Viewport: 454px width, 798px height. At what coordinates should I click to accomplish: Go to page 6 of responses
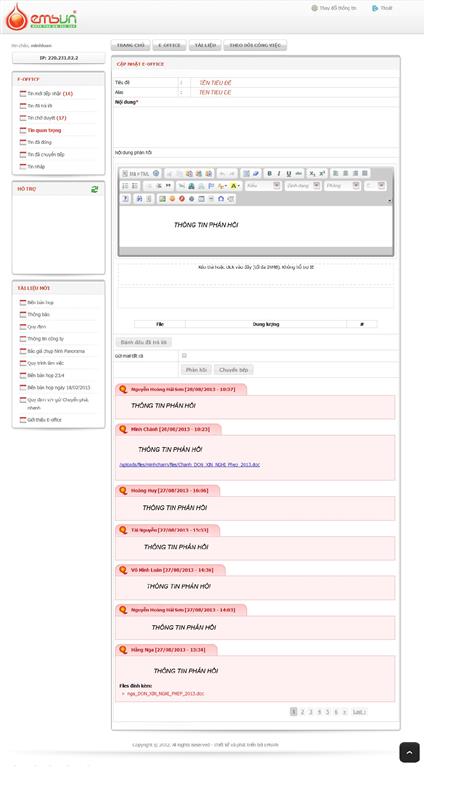336,712
